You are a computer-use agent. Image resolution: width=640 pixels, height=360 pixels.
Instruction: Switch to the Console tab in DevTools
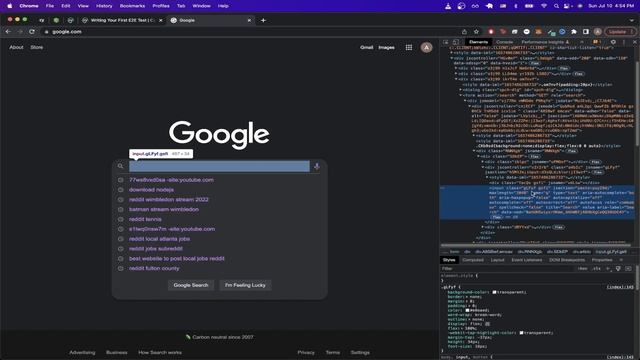(x=504, y=42)
